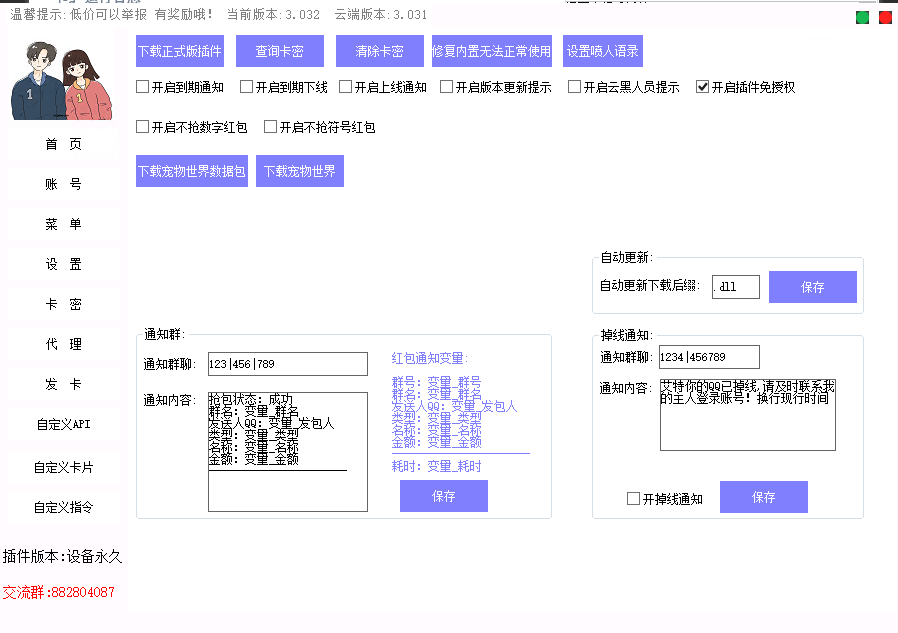Click 下载宠物世界数据包
Image resolution: width=898 pixels, height=633 pixels.
pyautogui.click(x=191, y=170)
